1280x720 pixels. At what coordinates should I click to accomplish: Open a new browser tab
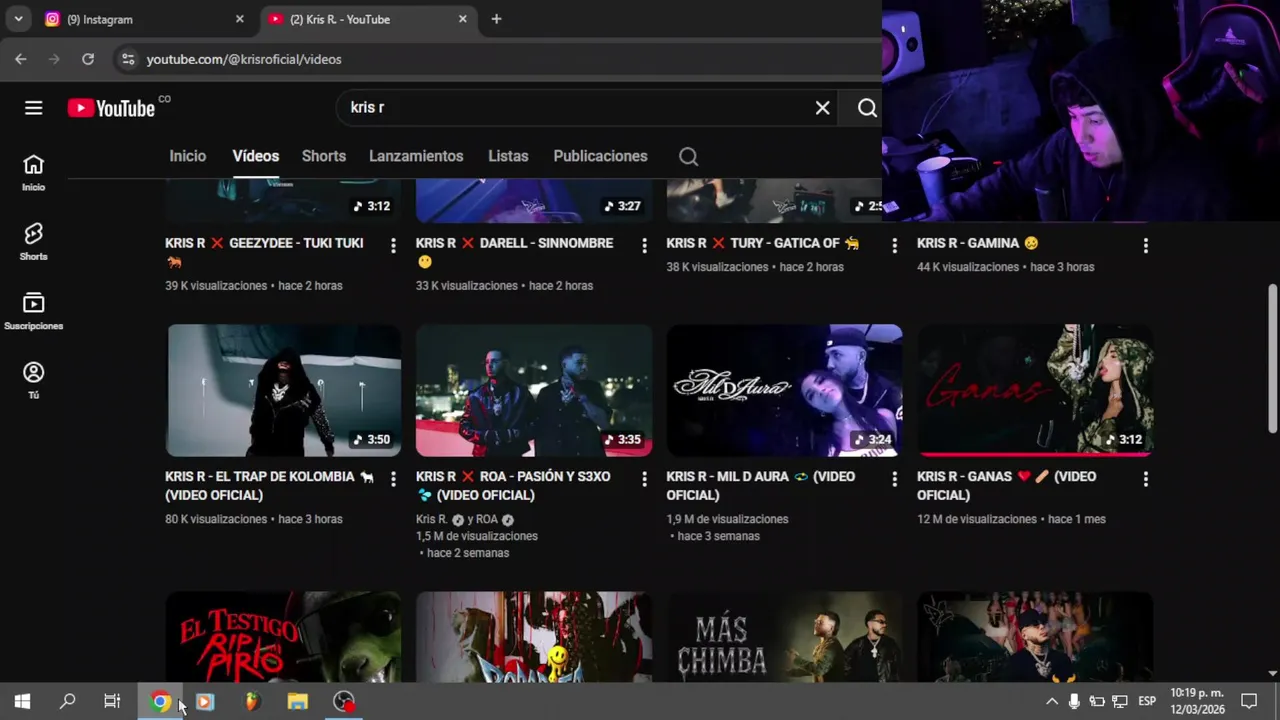496,19
